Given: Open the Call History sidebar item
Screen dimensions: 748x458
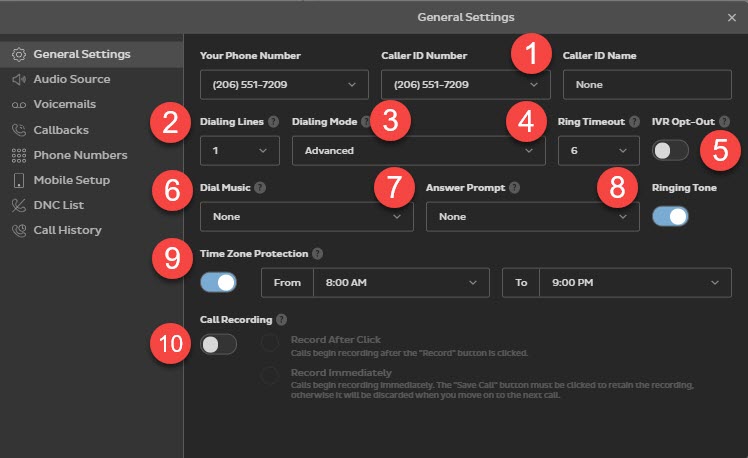Looking at the screenshot, I should pyautogui.click(x=67, y=230).
